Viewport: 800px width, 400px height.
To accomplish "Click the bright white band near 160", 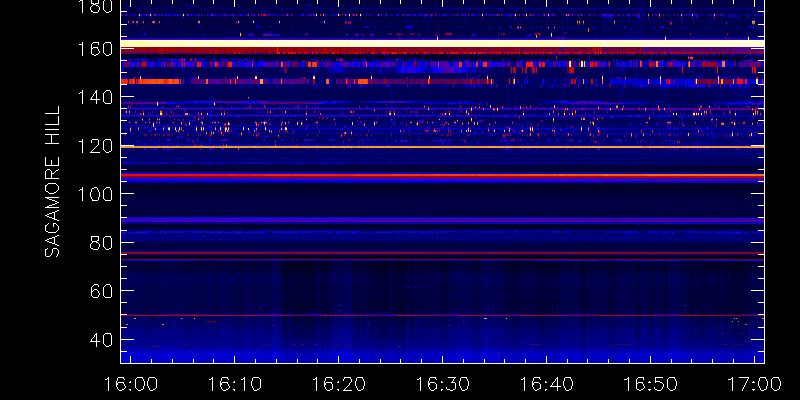I will [x=442, y=43].
